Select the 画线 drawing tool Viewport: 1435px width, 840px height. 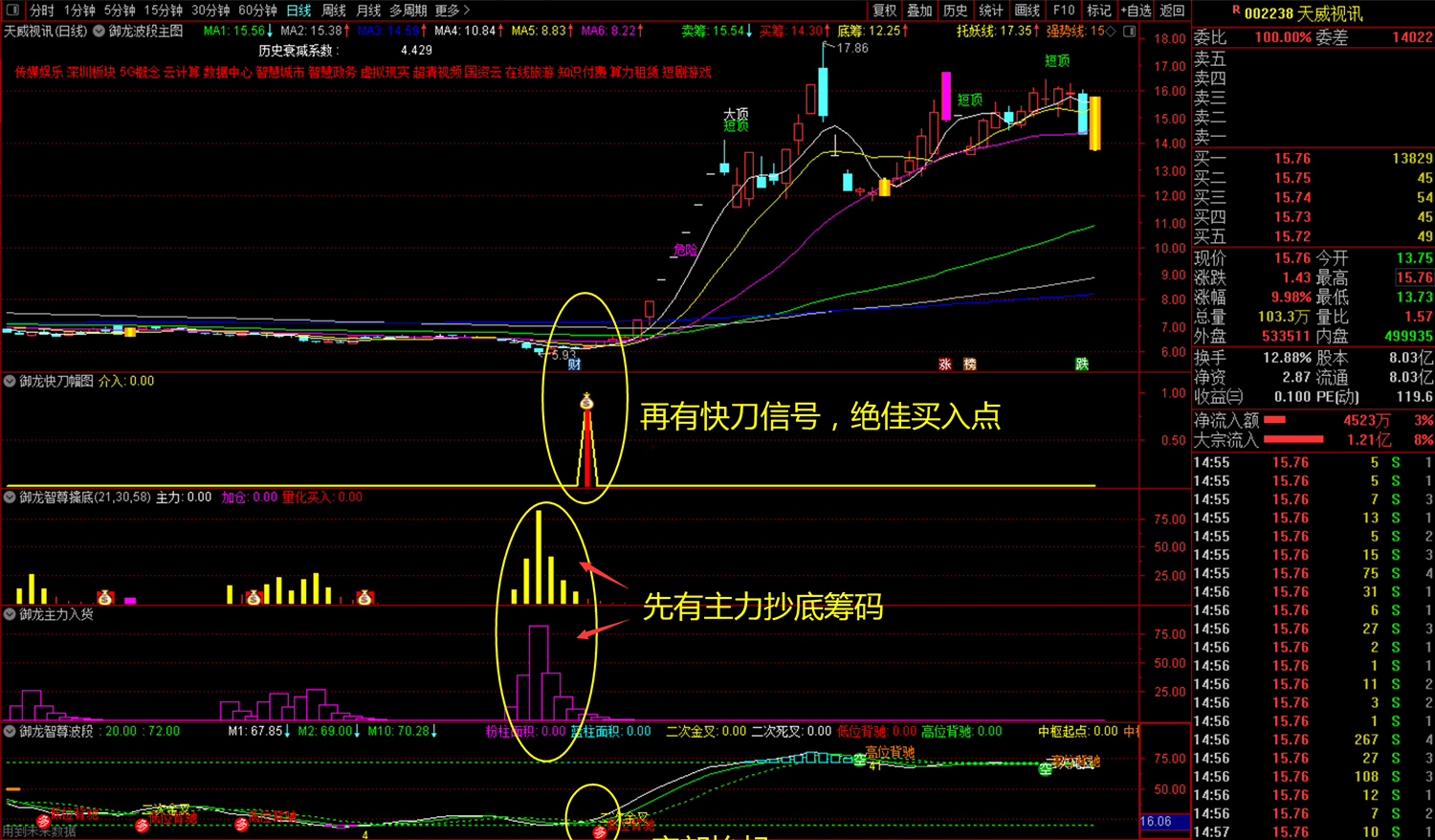click(x=1026, y=11)
